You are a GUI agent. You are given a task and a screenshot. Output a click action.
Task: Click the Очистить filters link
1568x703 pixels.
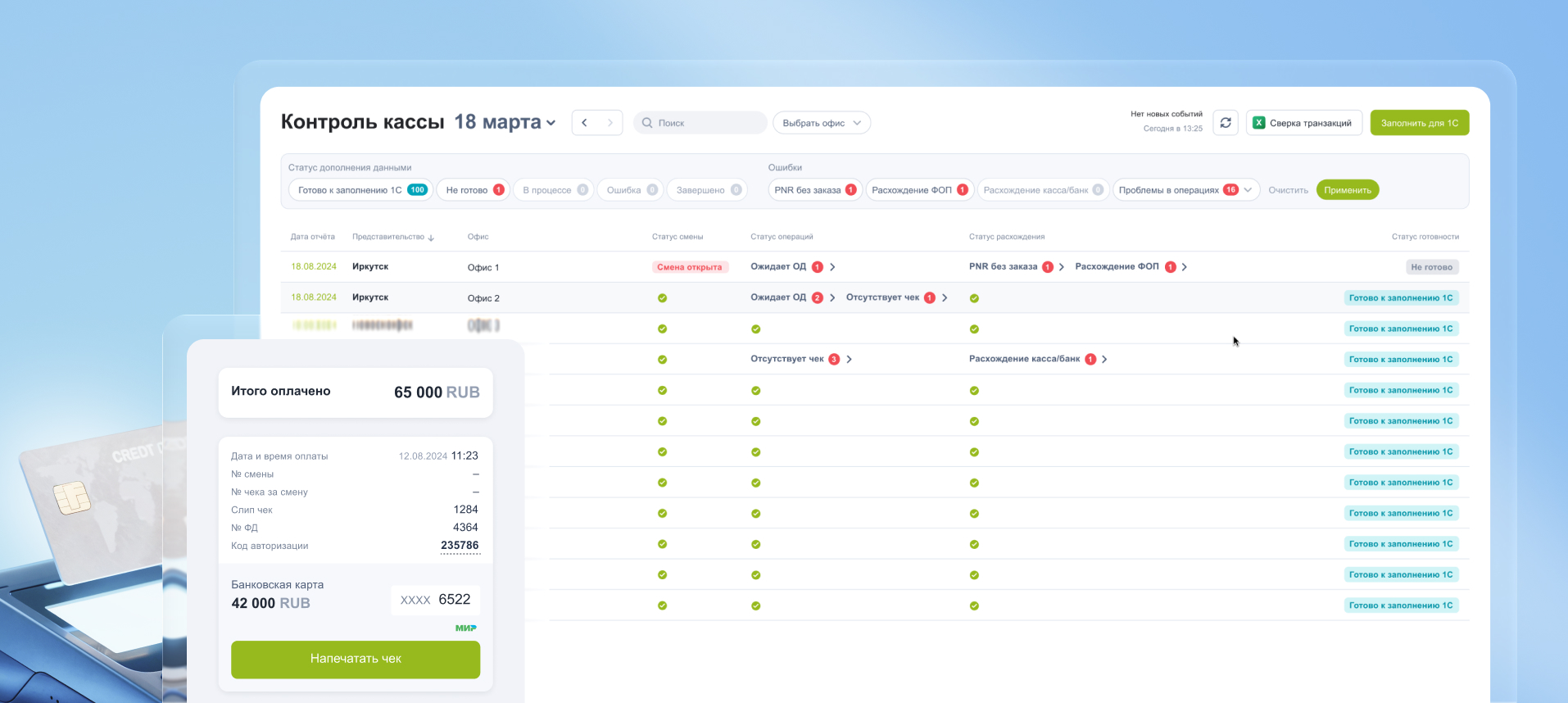coord(1288,190)
